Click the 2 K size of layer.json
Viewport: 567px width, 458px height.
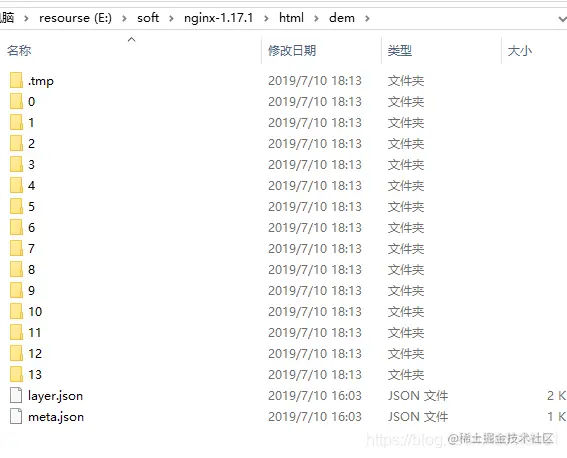pyautogui.click(x=556, y=395)
